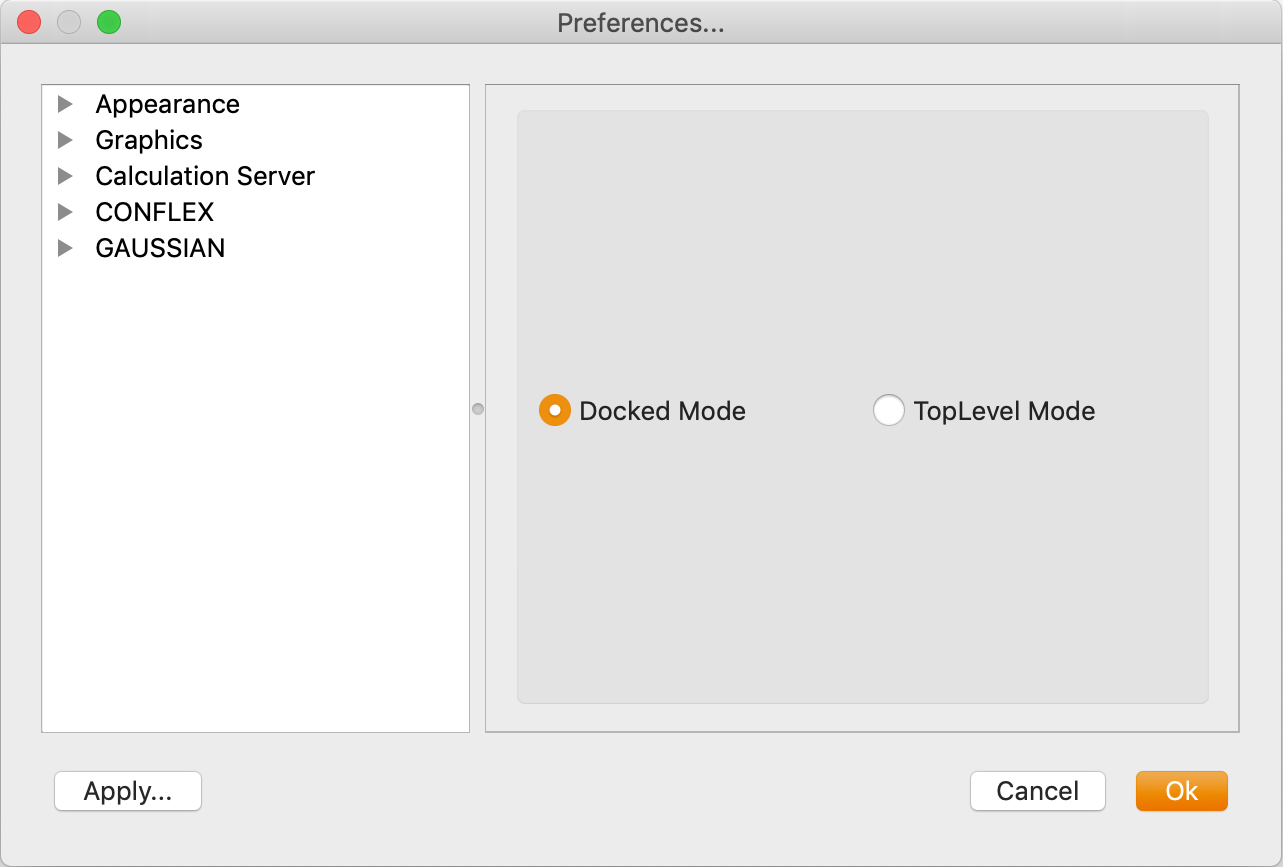Screen dimensions: 1283x867
Task: Click the splitter handle between panels
Action: pyautogui.click(x=478, y=409)
